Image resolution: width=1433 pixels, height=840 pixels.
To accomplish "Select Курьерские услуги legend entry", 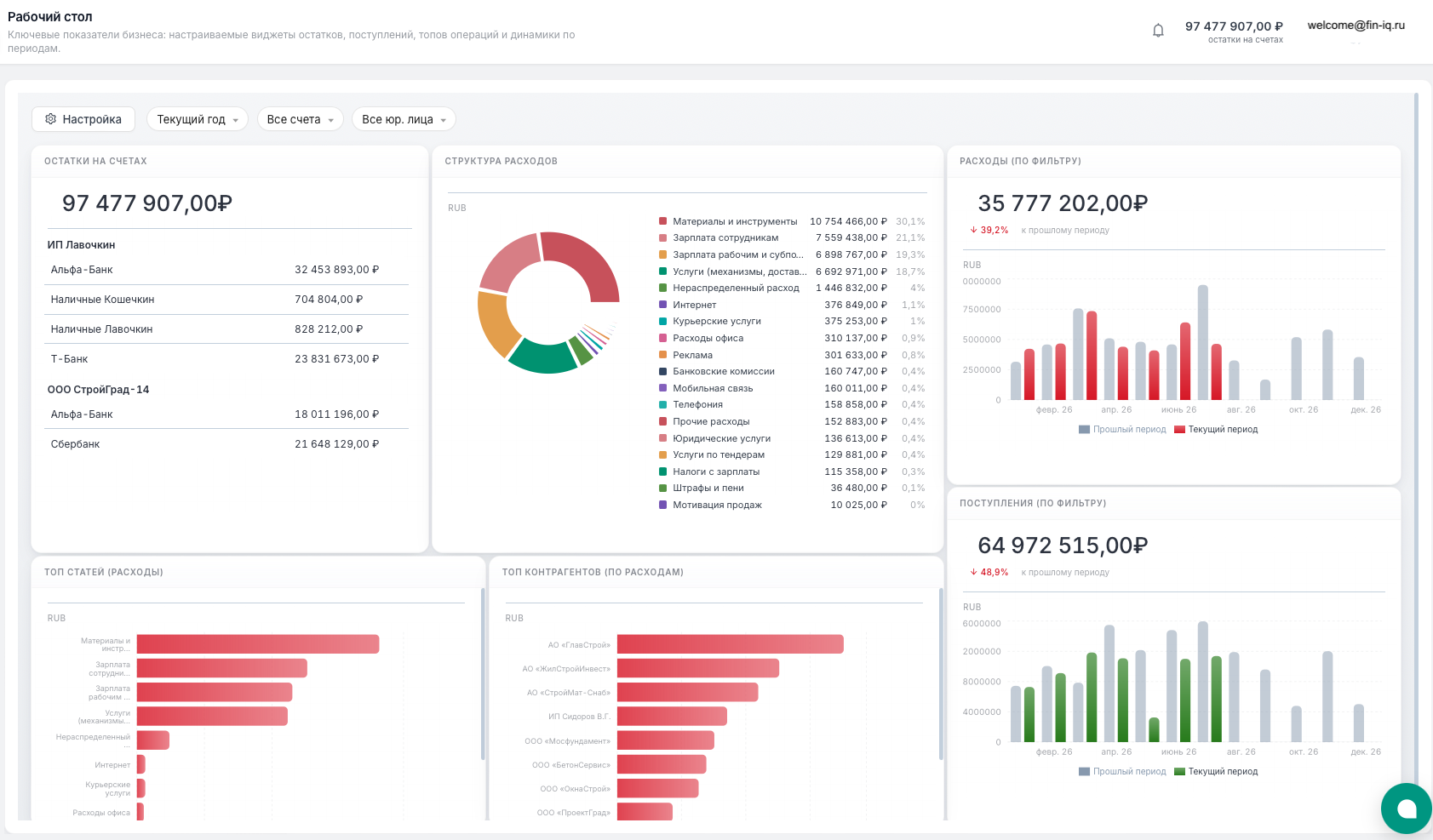I will 792,322.
